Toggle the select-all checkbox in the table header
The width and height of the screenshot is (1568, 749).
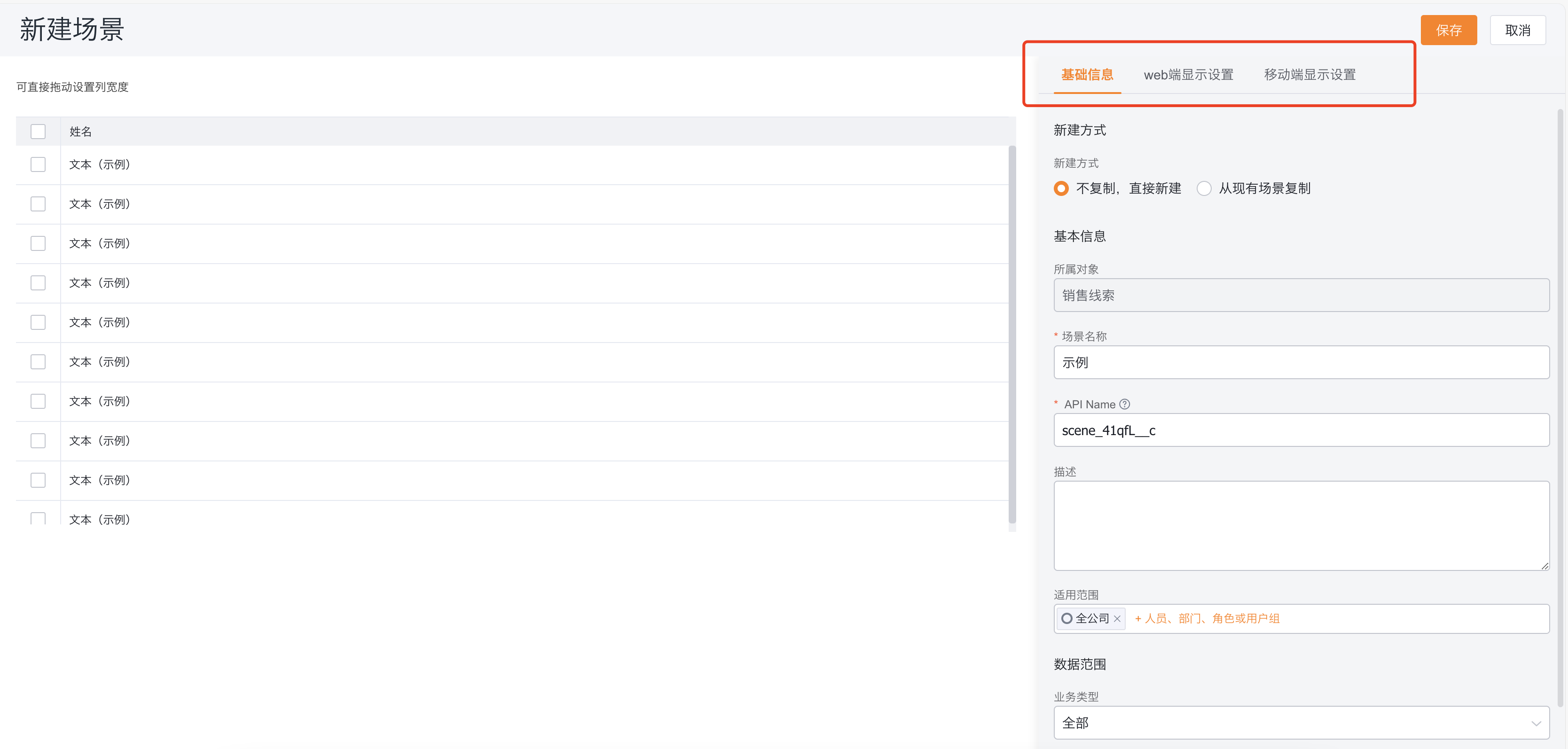tap(39, 131)
